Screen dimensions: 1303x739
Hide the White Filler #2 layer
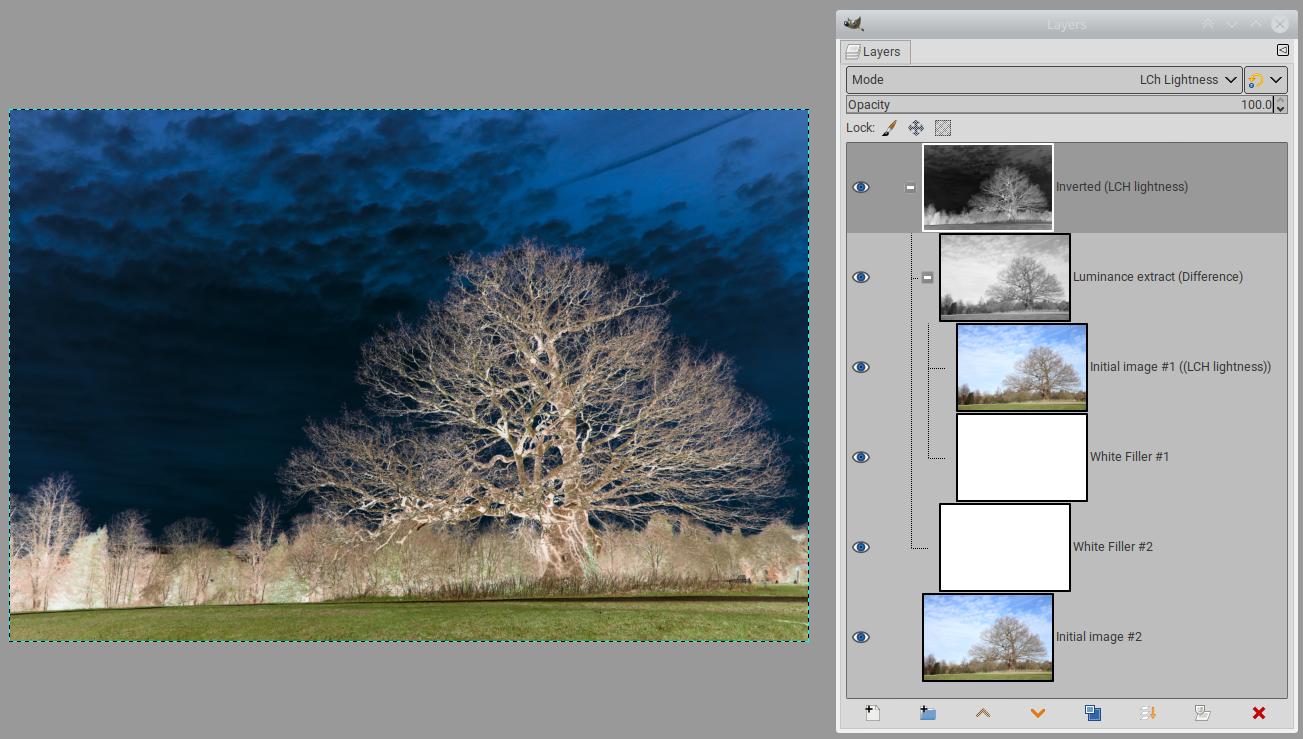point(860,547)
